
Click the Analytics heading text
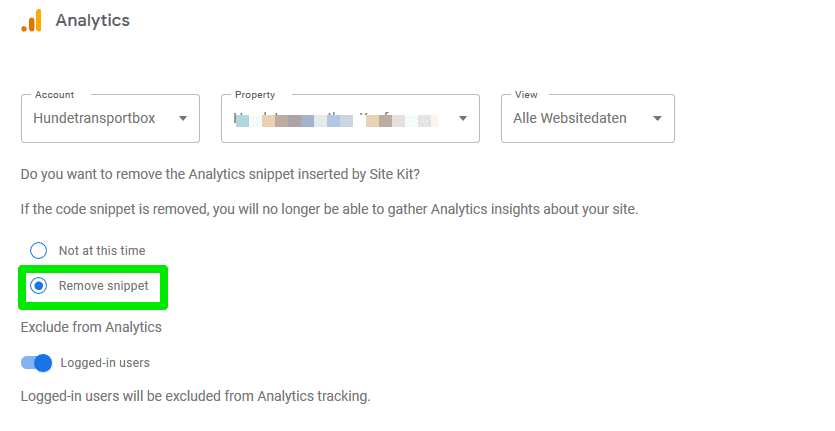tap(93, 20)
